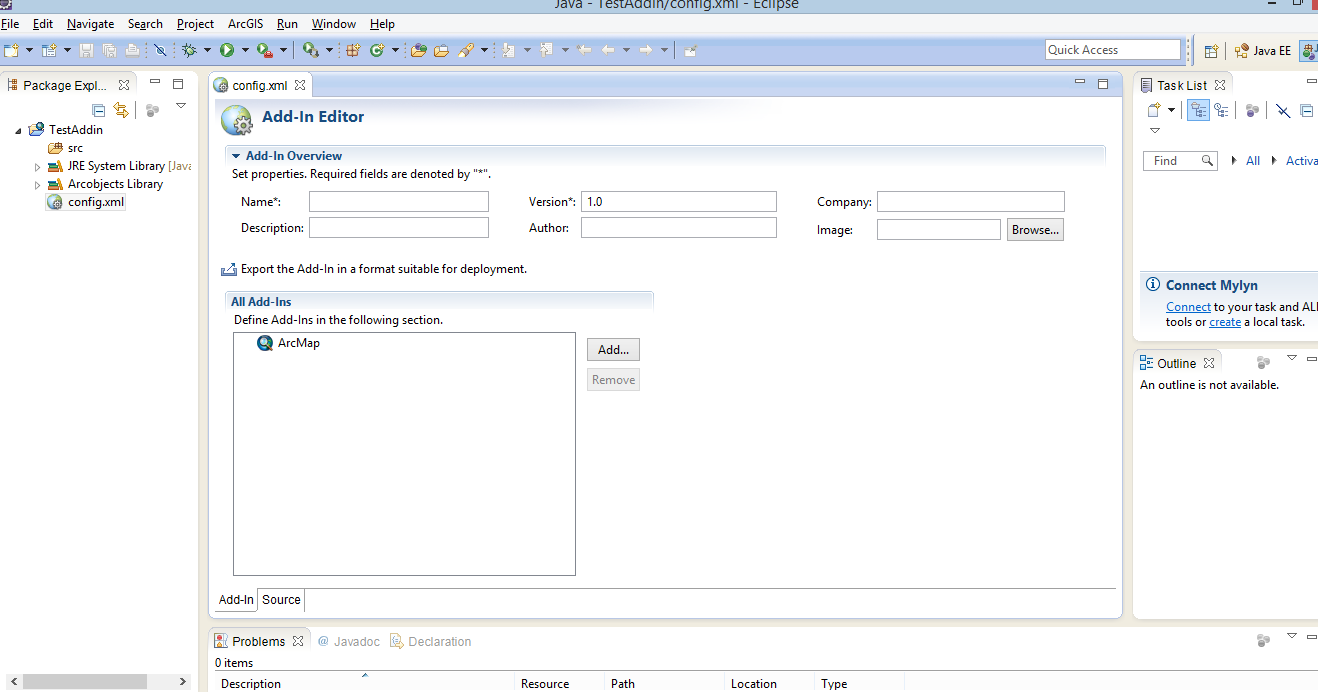Click the Browse... button

pyautogui.click(x=1035, y=230)
